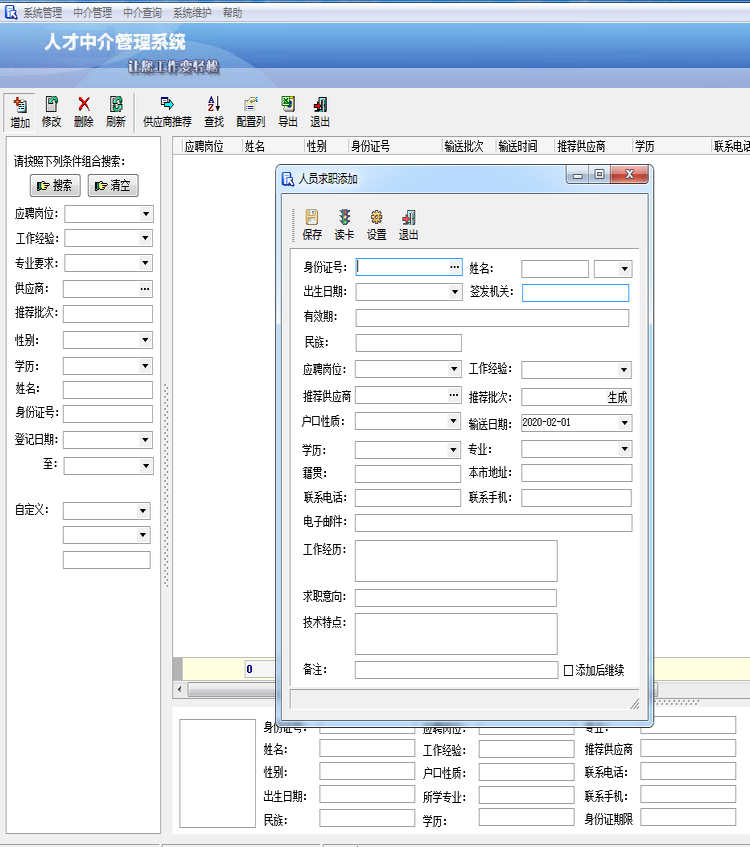Open the 帮助 menu
Viewport: 750px width, 847px height.
tap(232, 12)
